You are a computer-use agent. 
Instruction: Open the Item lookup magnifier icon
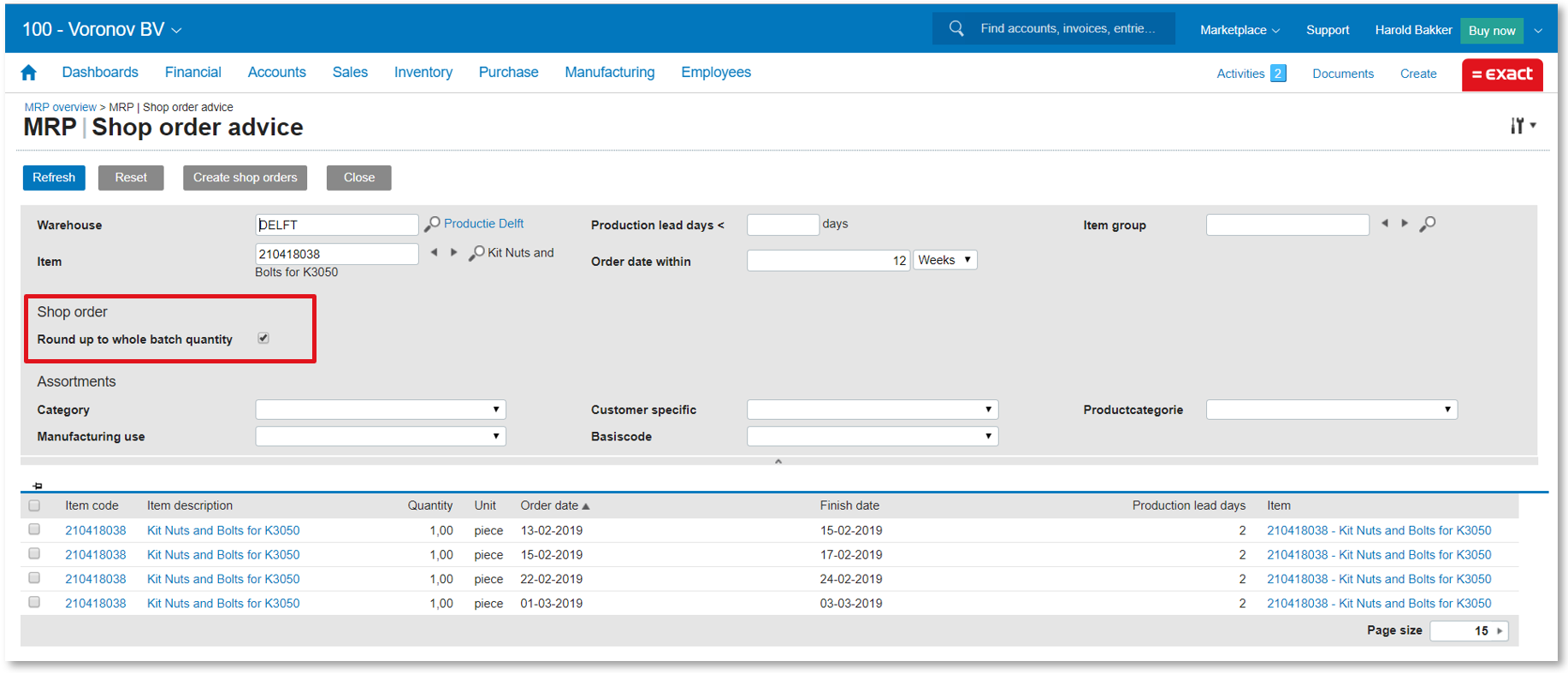click(x=476, y=253)
